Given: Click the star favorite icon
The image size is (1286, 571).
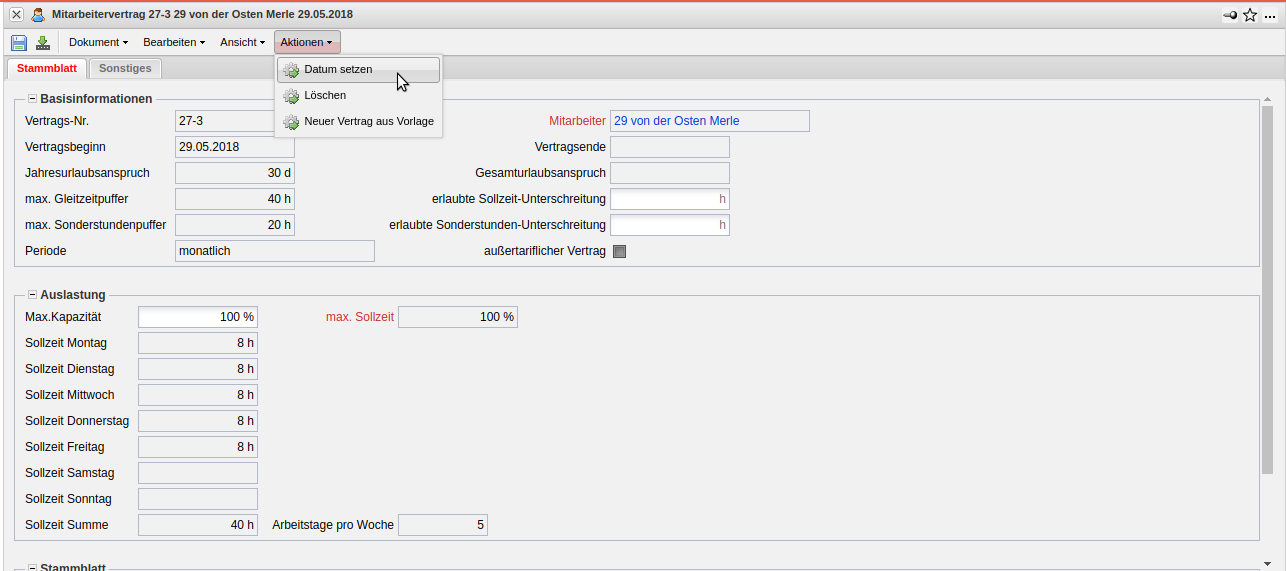Looking at the screenshot, I should 1250,15.
